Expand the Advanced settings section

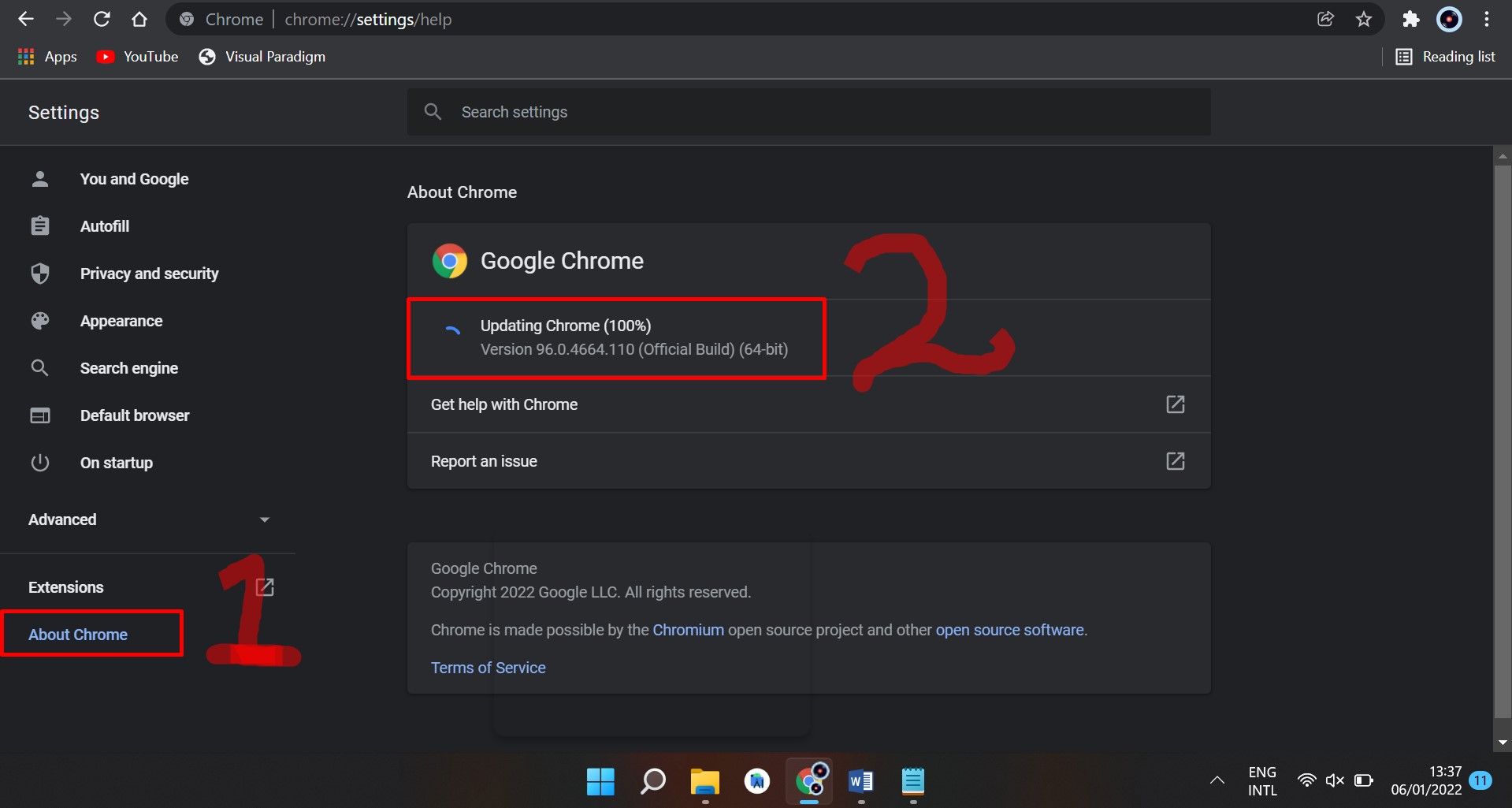[148, 519]
